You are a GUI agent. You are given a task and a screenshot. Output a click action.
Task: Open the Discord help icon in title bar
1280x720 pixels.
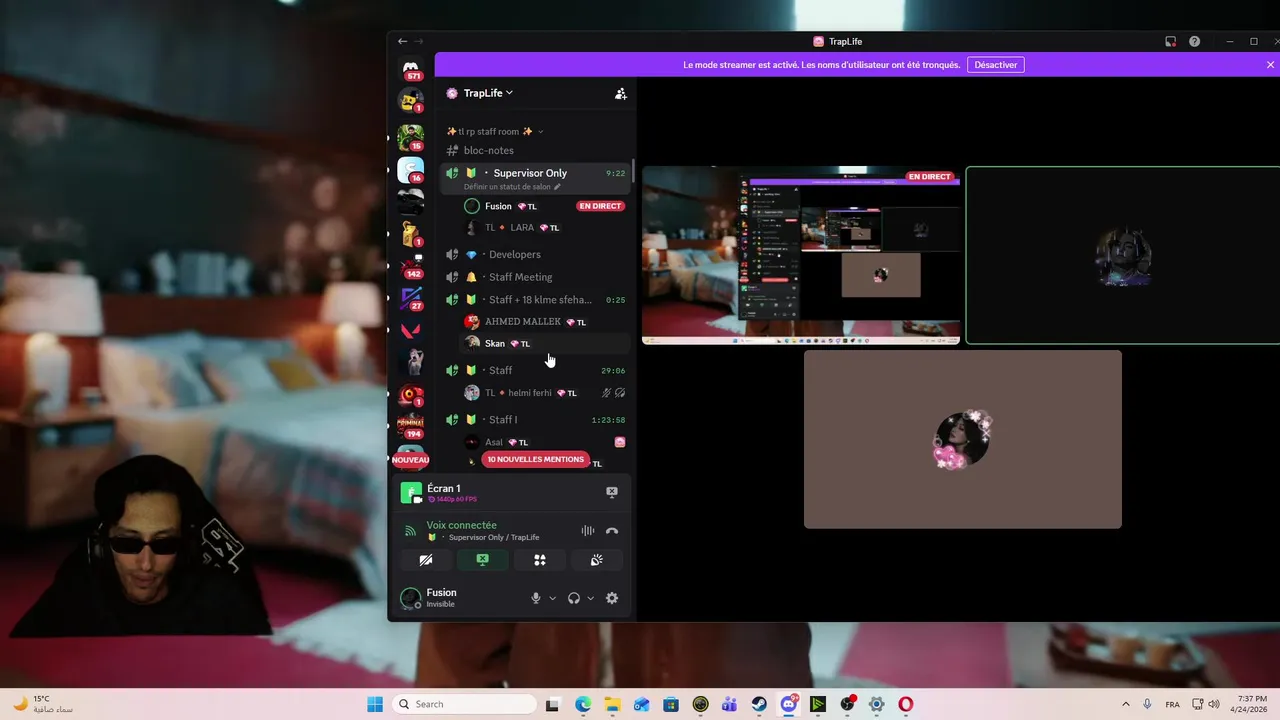coord(1194,41)
